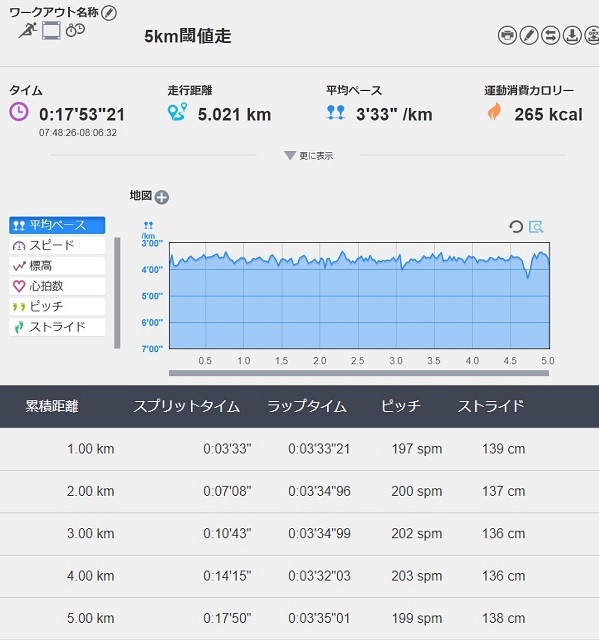
Task: Click distance value 5.021 km
Action: (x=235, y=115)
